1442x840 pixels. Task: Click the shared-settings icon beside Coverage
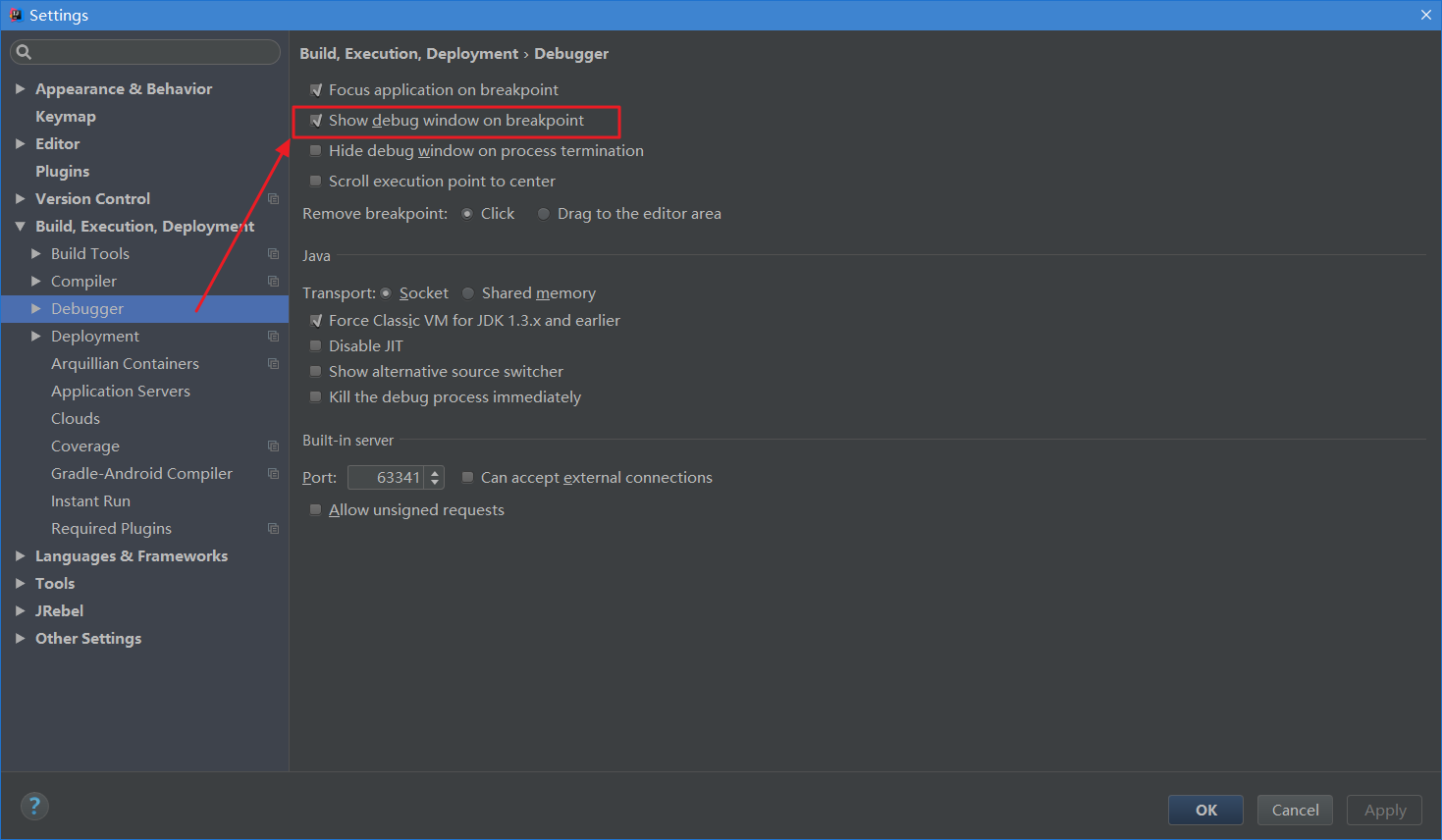273,446
